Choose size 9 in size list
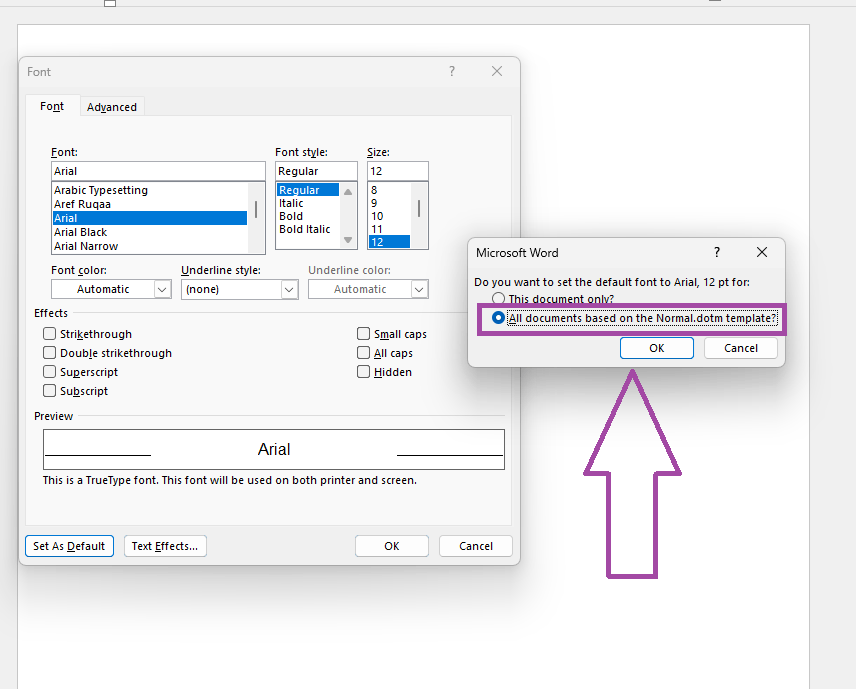 (x=389, y=203)
